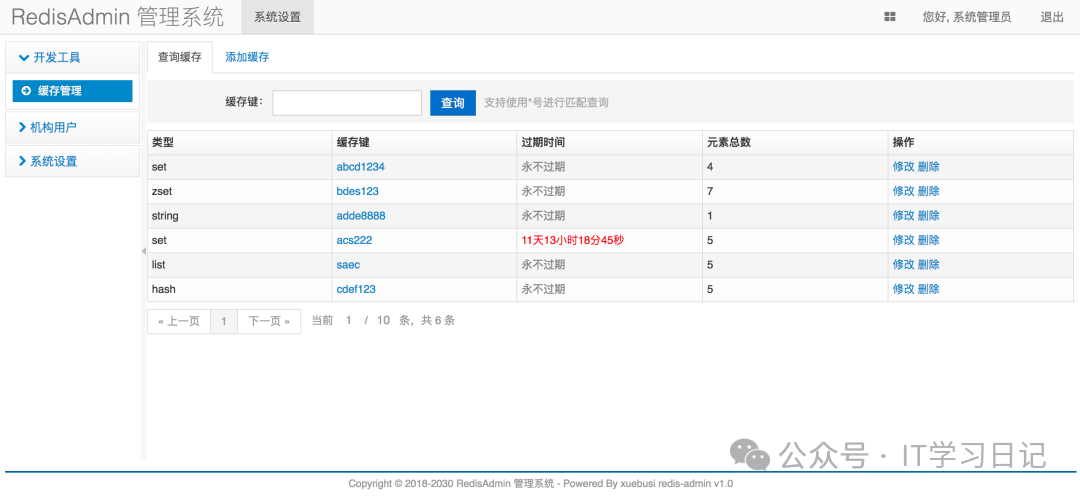Select the 查询缓存 tab
The width and height of the screenshot is (1080, 498).
[180, 57]
